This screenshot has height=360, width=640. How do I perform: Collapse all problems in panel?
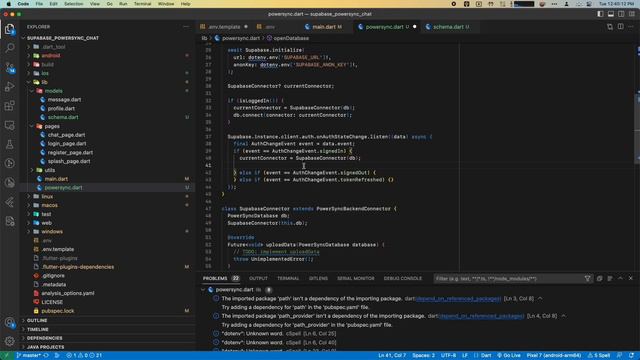click(x=599, y=278)
